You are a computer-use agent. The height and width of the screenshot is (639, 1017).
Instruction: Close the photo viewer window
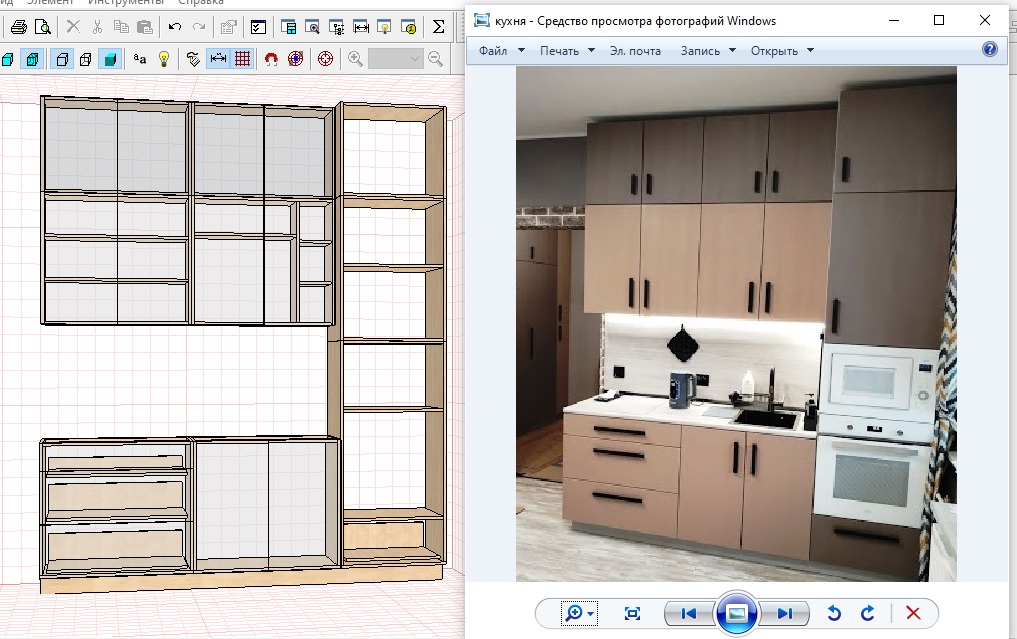985,20
